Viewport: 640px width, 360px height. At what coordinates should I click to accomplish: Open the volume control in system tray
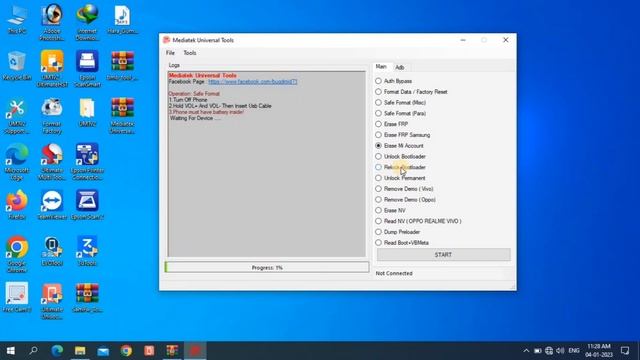560,351
